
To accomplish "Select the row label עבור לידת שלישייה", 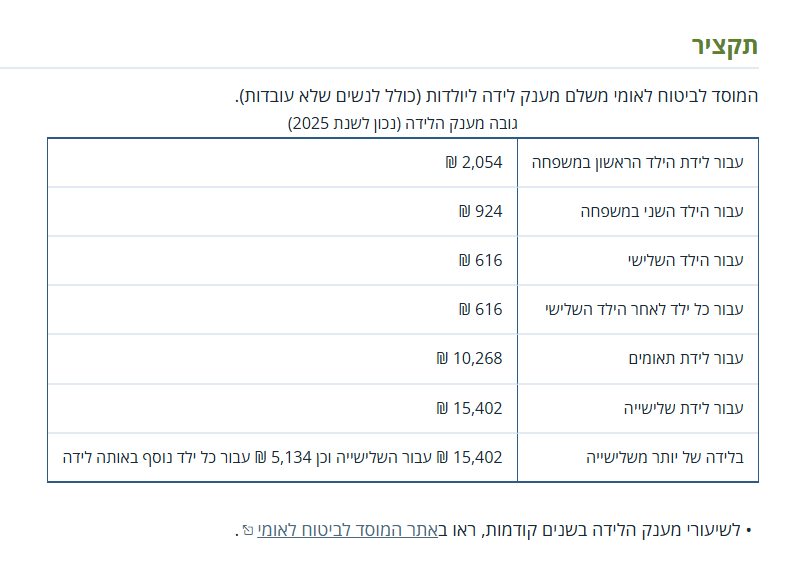I will coord(684,408).
